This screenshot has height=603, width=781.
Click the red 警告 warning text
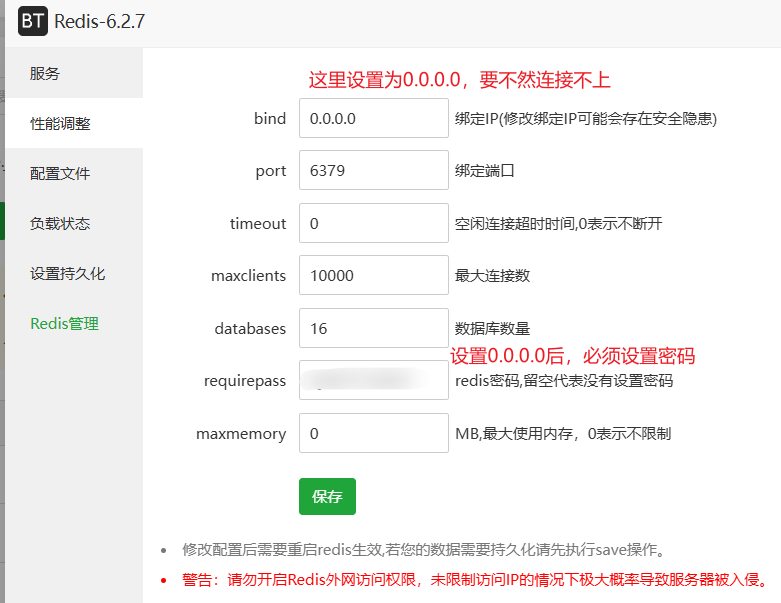point(476,580)
